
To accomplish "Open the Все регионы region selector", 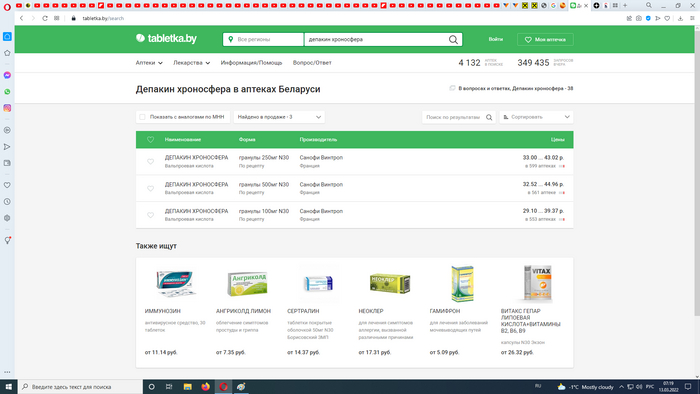I will tap(263, 39).
